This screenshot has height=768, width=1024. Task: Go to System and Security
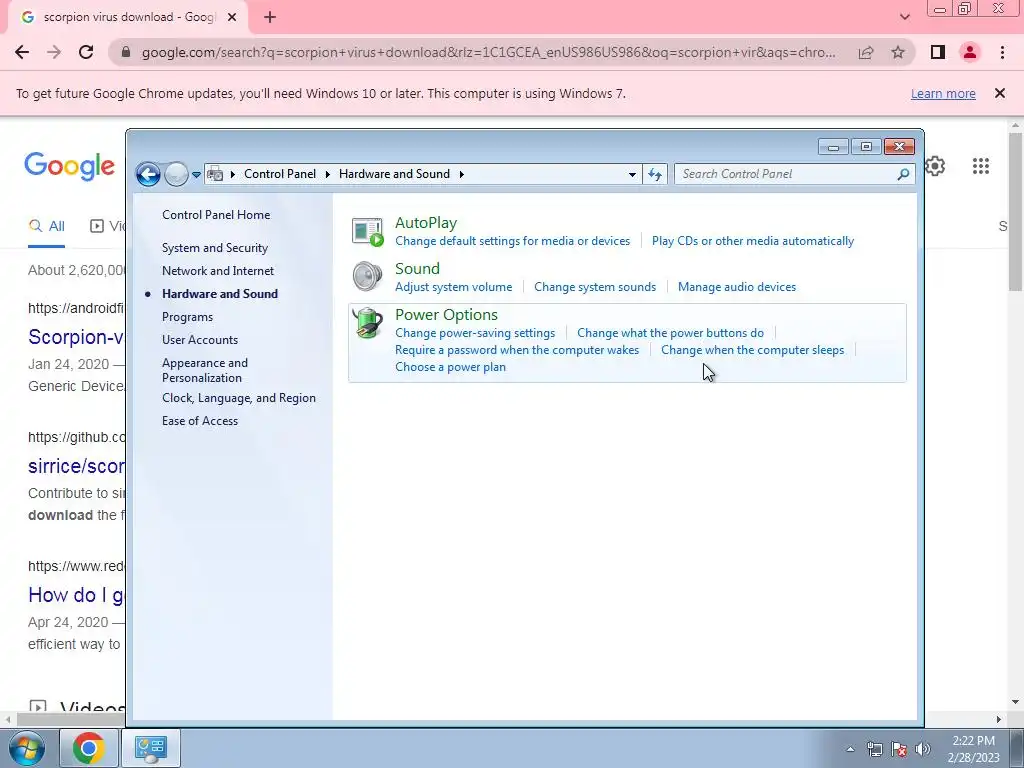pos(215,248)
